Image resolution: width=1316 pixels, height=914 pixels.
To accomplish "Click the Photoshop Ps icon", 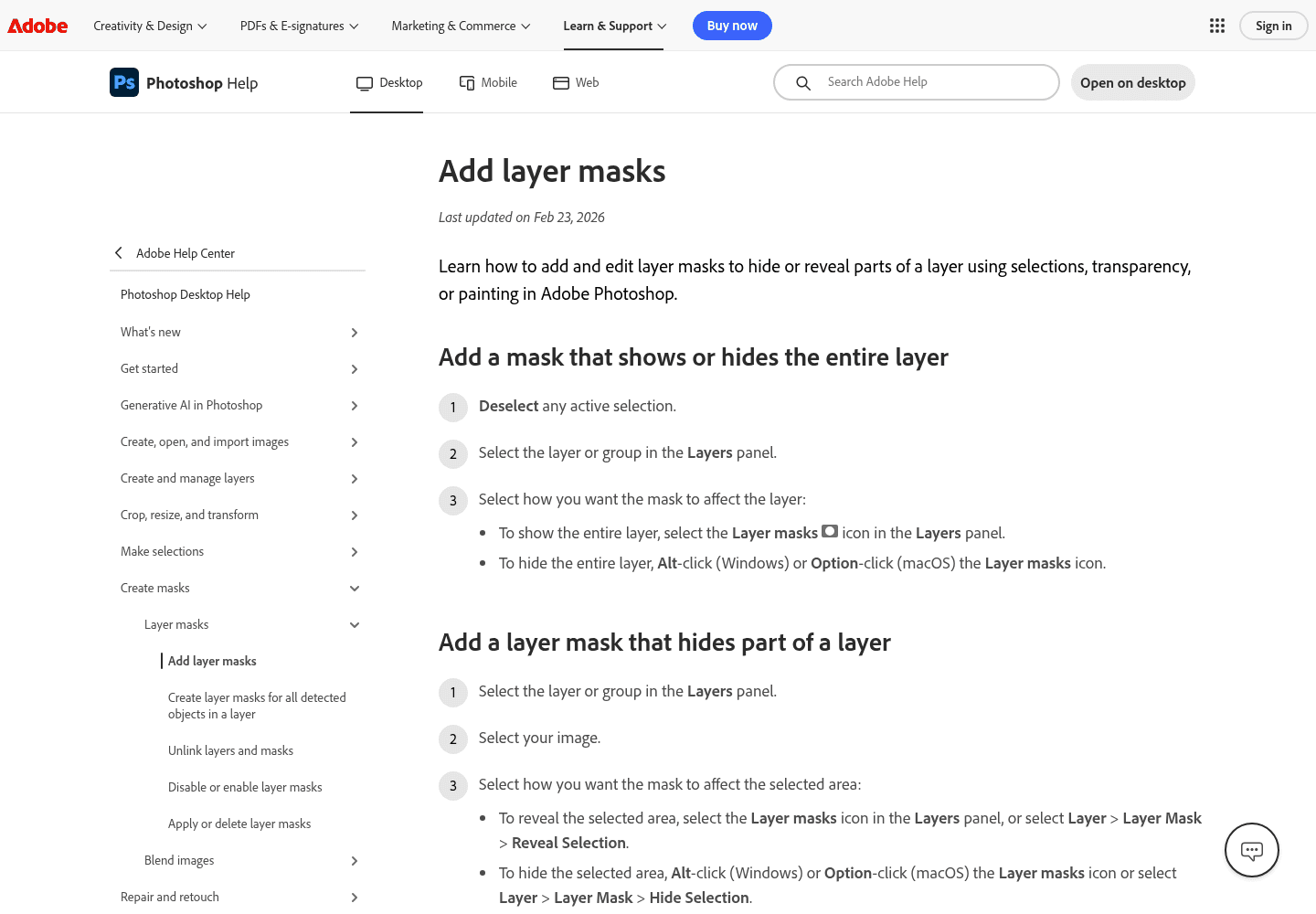I will click(124, 82).
